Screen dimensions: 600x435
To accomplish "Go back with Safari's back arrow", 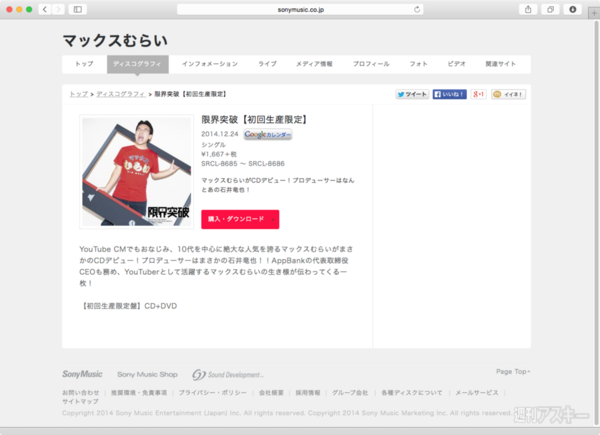I will (45, 9).
